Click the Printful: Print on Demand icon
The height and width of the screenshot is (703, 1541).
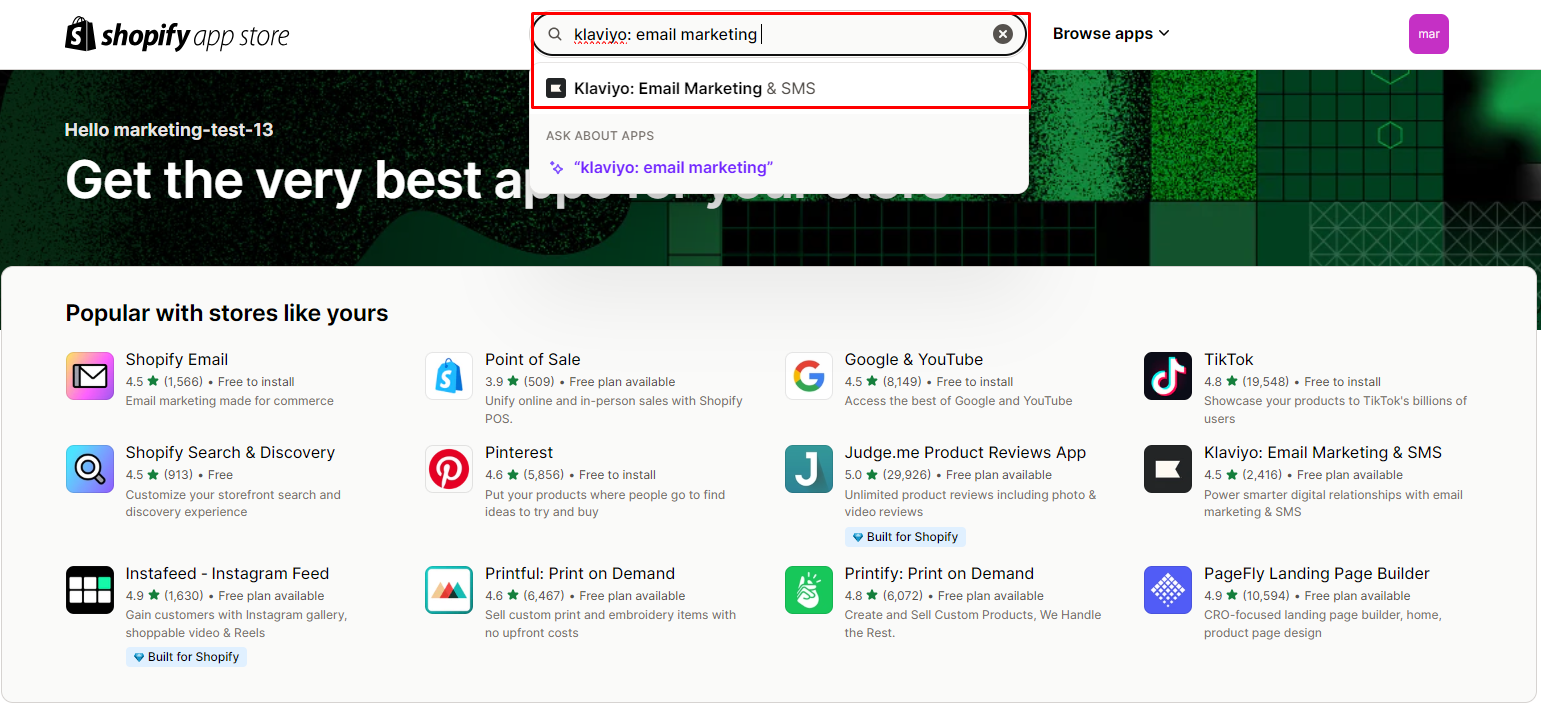click(448, 590)
